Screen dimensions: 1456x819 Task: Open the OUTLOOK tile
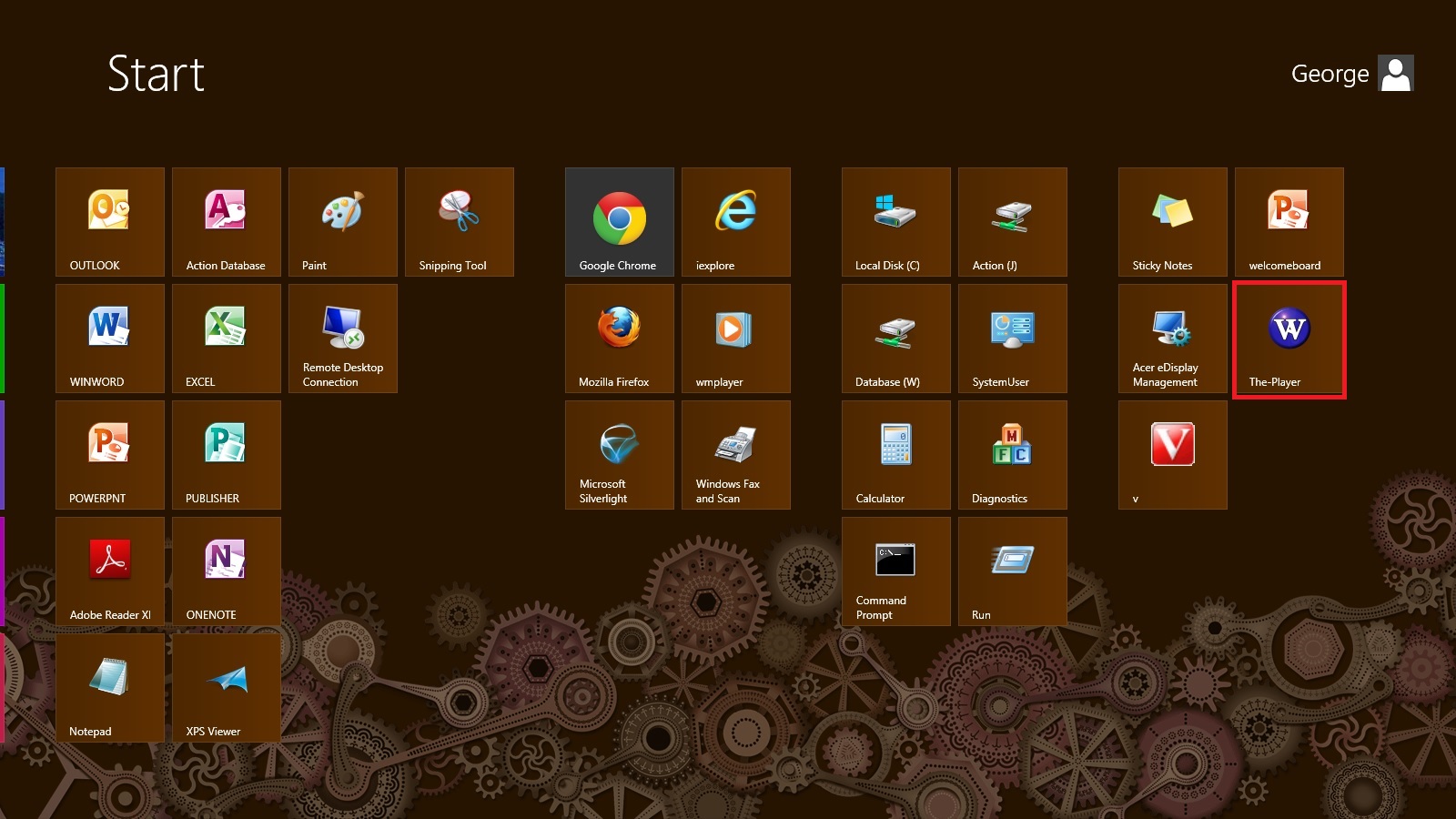click(110, 222)
